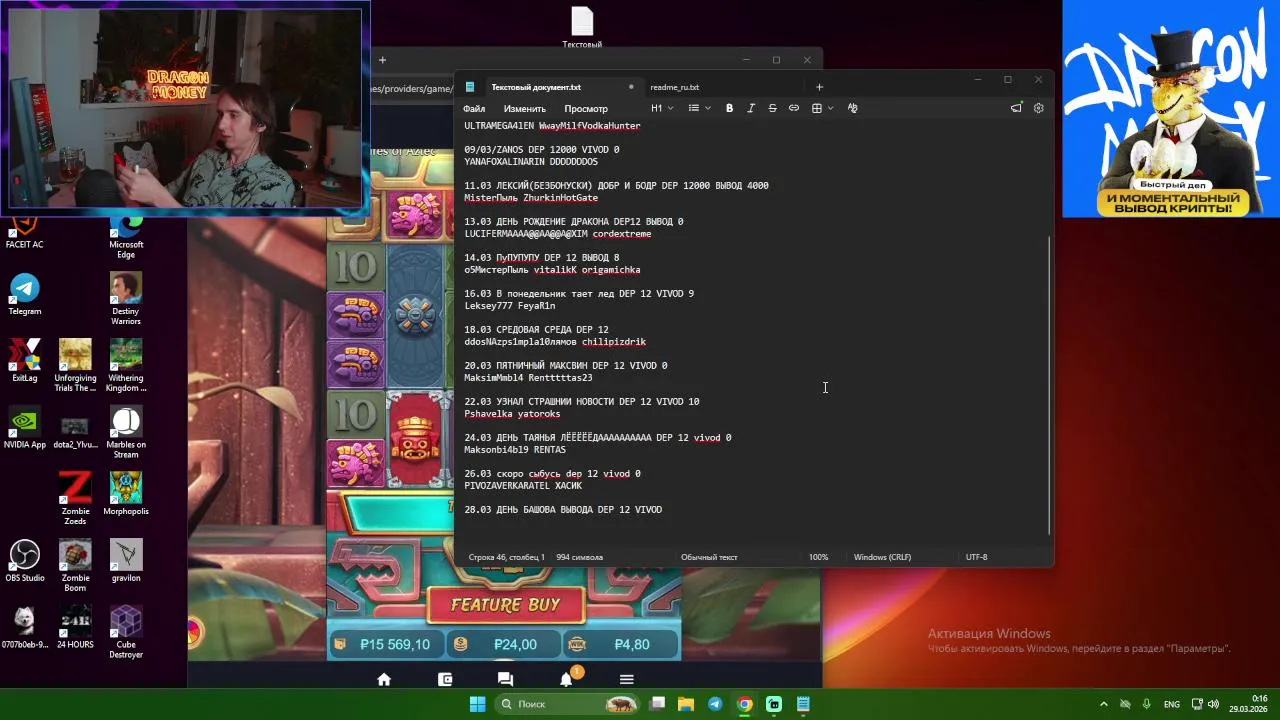This screenshot has height=720, width=1280.
Task: Open the casino notifications bell
Action: pos(566,680)
